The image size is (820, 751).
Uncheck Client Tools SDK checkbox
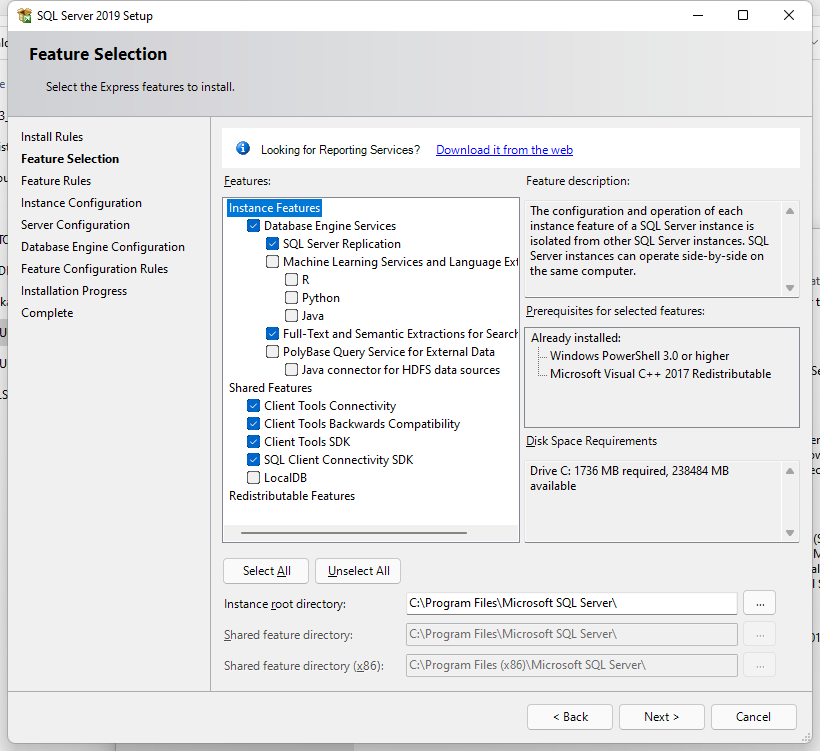pos(254,442)
